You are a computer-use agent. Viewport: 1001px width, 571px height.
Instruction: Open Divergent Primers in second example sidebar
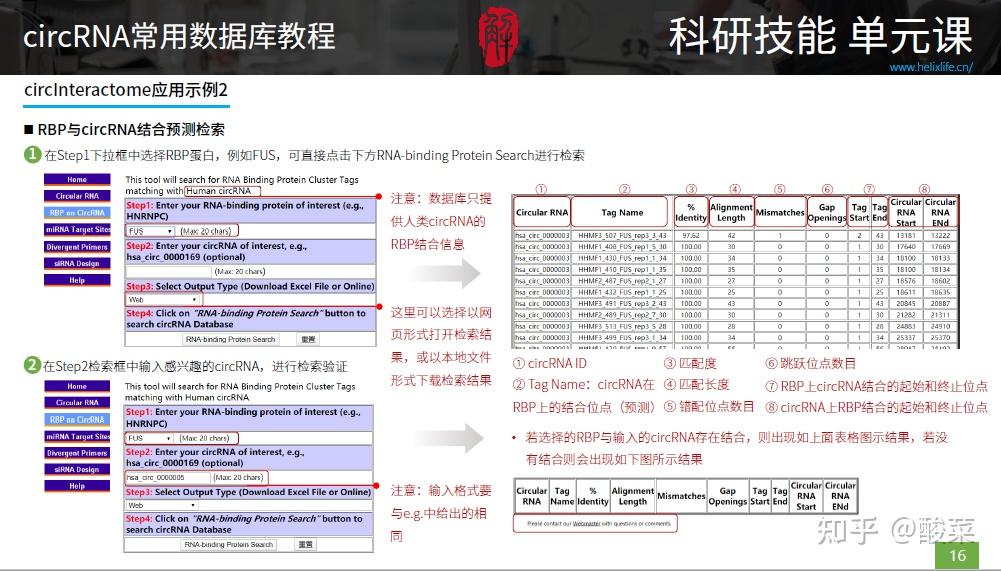coord(77,453)
